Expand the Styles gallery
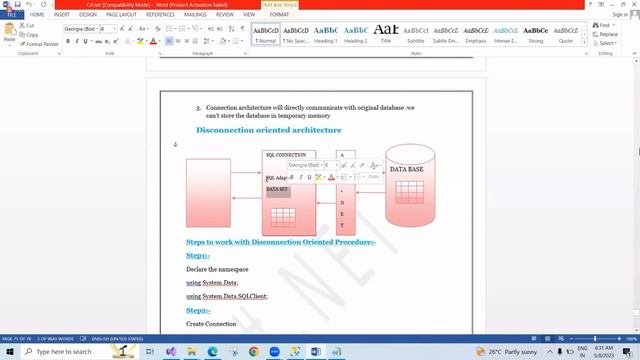640x360 pixels. point(584,42)
